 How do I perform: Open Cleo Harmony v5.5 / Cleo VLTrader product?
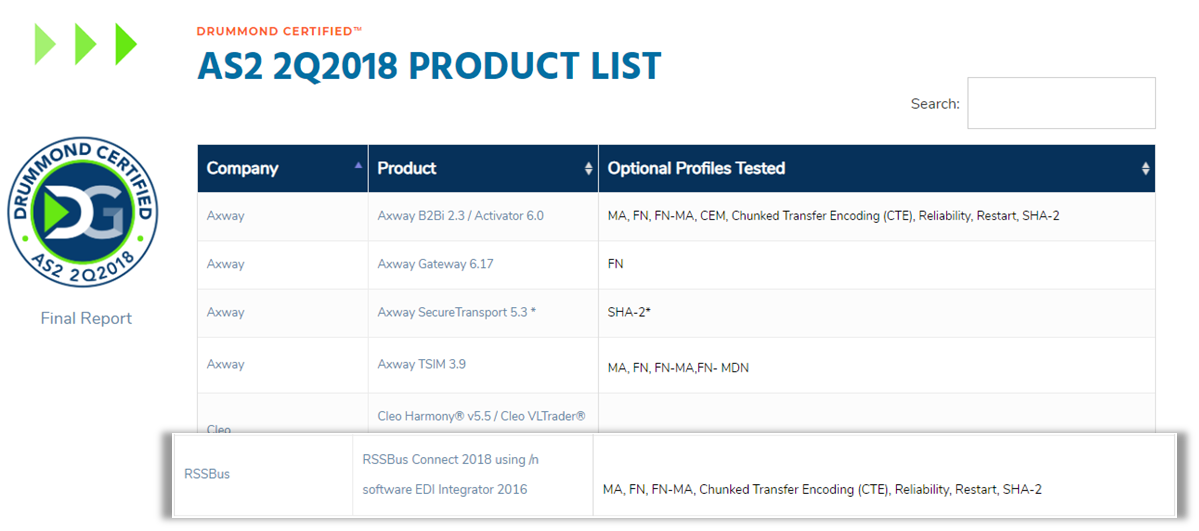point(482,416)
